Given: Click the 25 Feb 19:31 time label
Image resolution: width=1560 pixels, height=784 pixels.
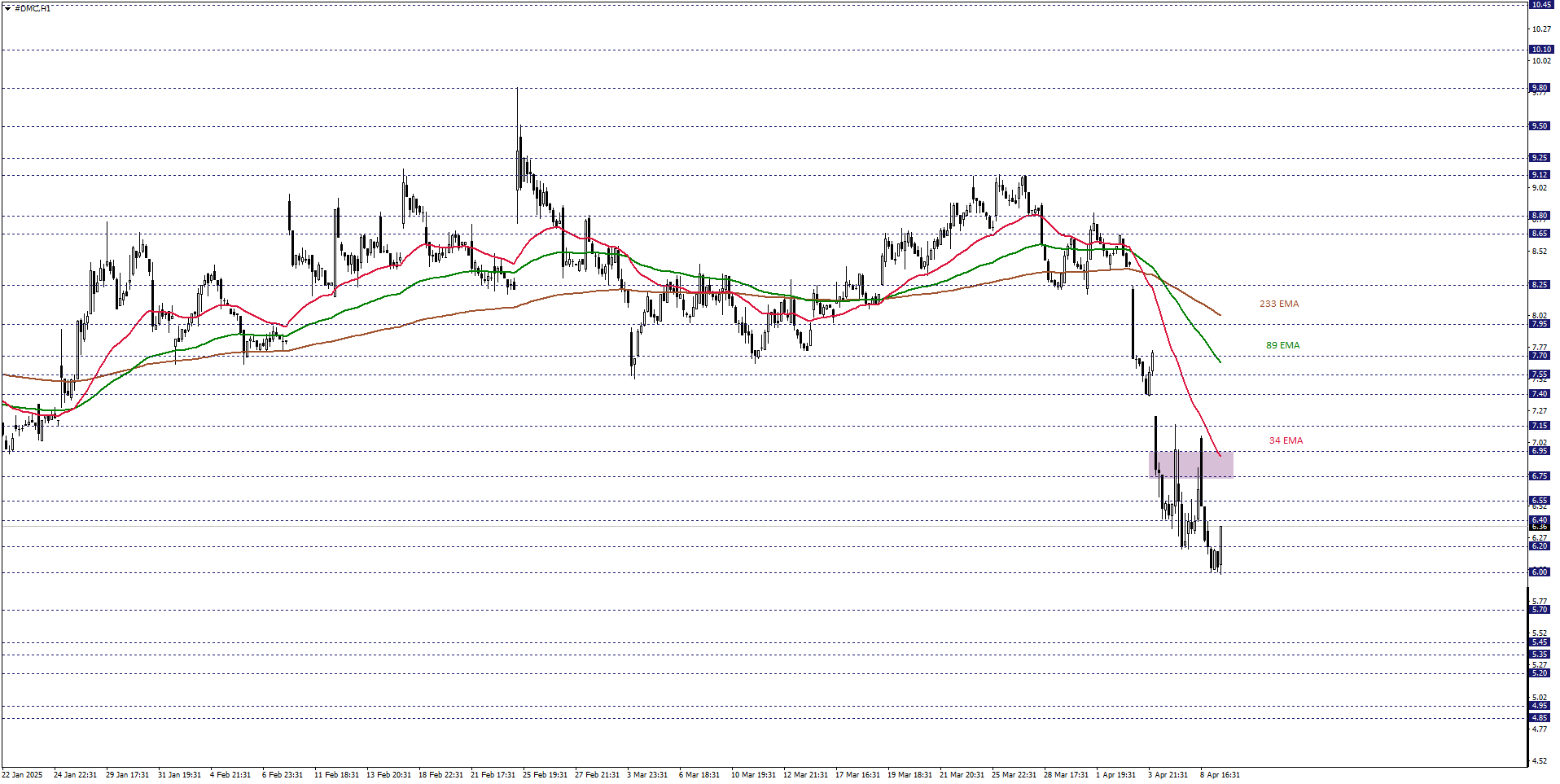Looking at the screenshot, I should tap(545, 775).
